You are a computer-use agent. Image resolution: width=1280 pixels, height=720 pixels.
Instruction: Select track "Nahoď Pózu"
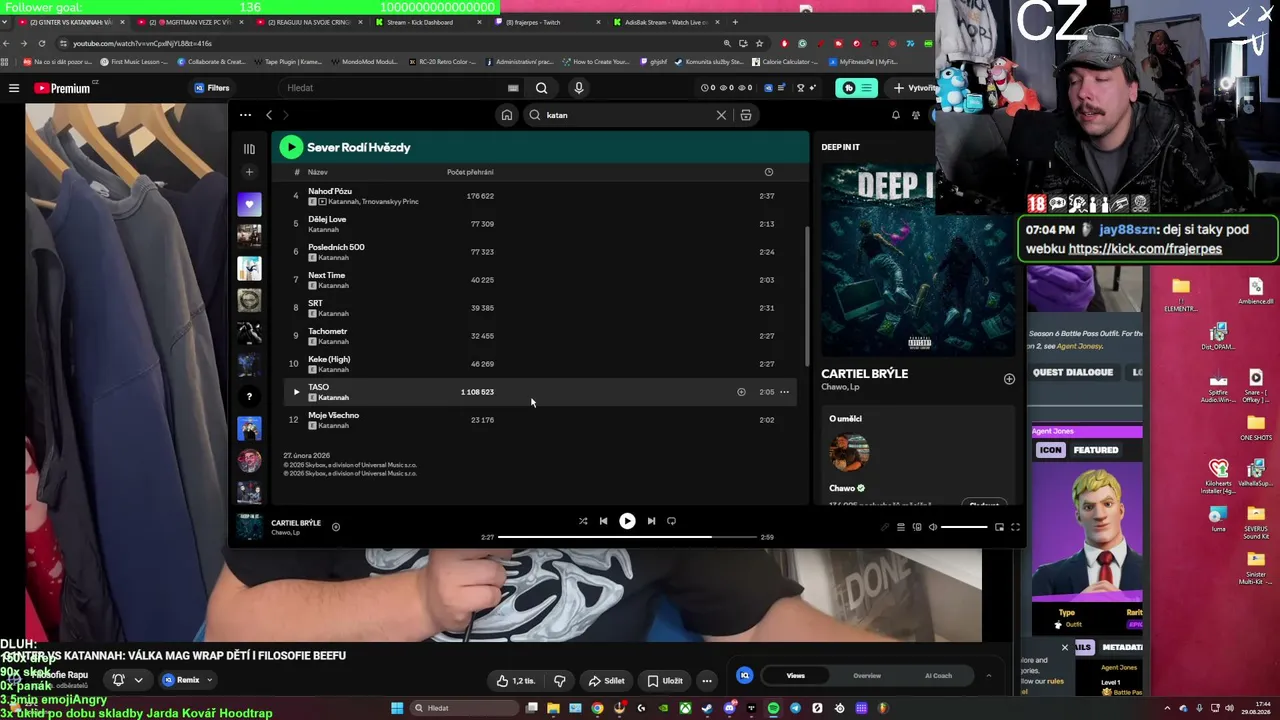[330, 191]
